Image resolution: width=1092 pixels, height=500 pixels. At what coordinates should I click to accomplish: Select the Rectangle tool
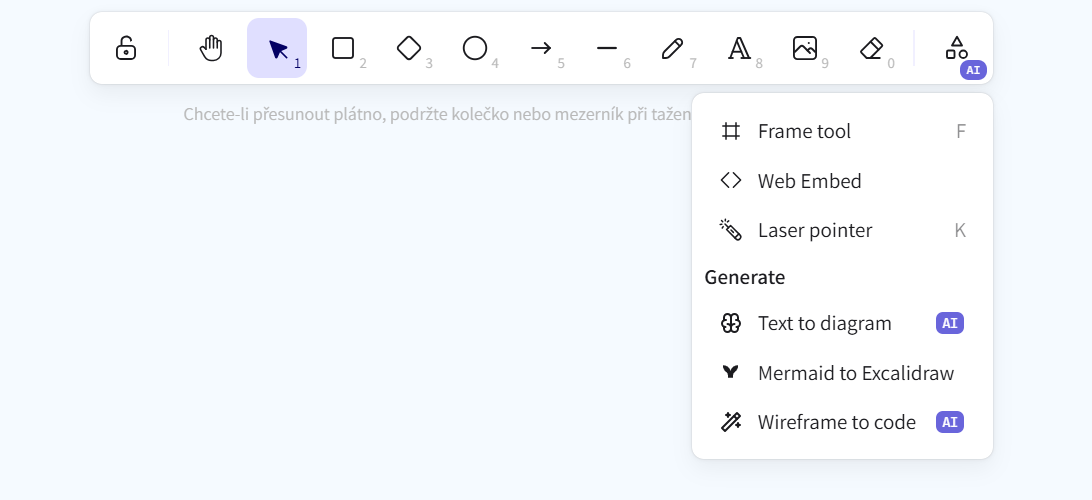click(x=343, y=48)
